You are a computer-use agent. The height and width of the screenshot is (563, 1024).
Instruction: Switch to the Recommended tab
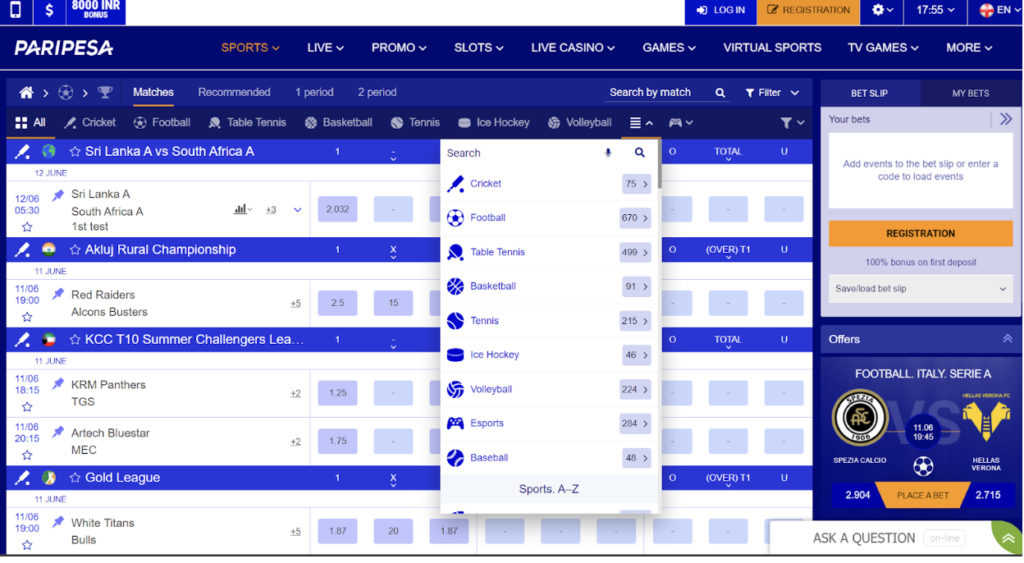tap(234, 92)
